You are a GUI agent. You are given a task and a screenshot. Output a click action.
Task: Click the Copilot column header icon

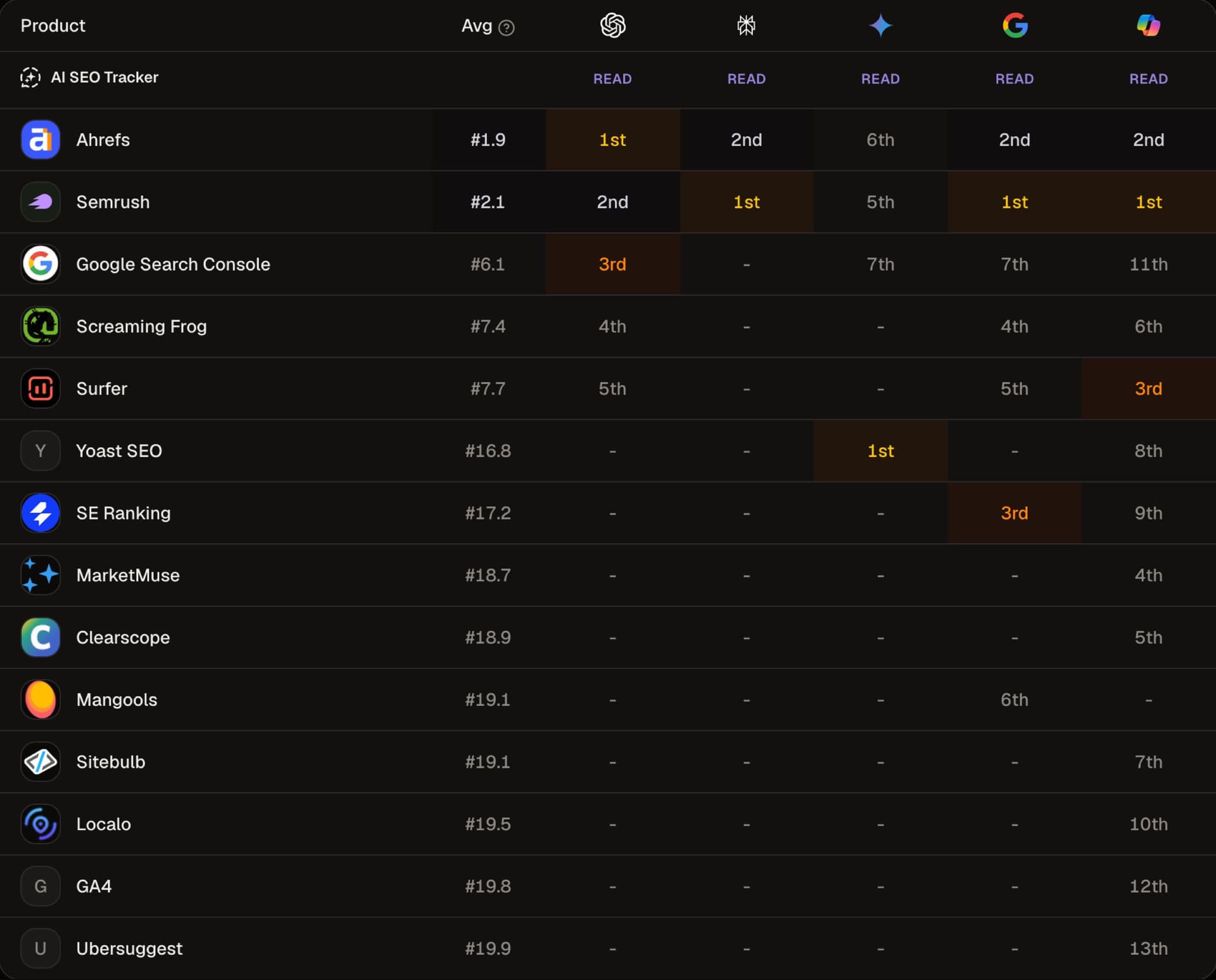[1148, 25]
